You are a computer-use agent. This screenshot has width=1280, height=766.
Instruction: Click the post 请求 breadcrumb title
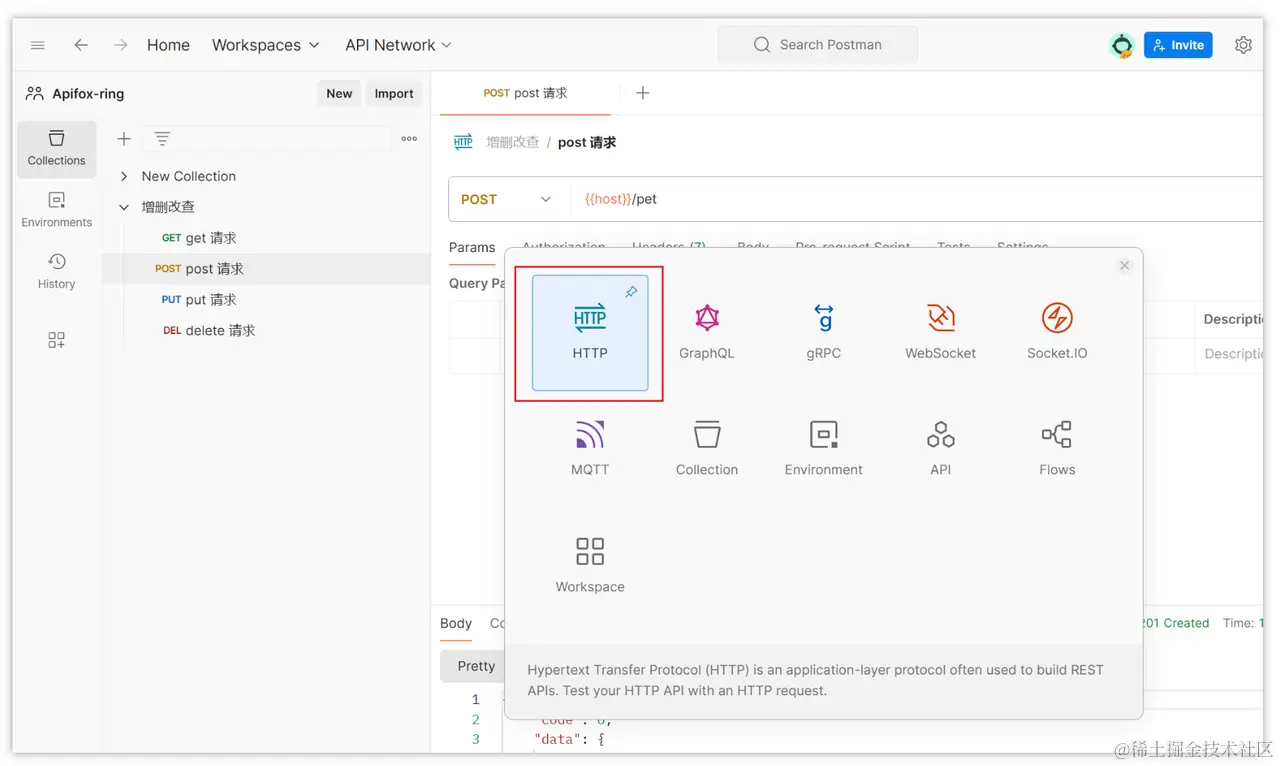click(587, 142)
